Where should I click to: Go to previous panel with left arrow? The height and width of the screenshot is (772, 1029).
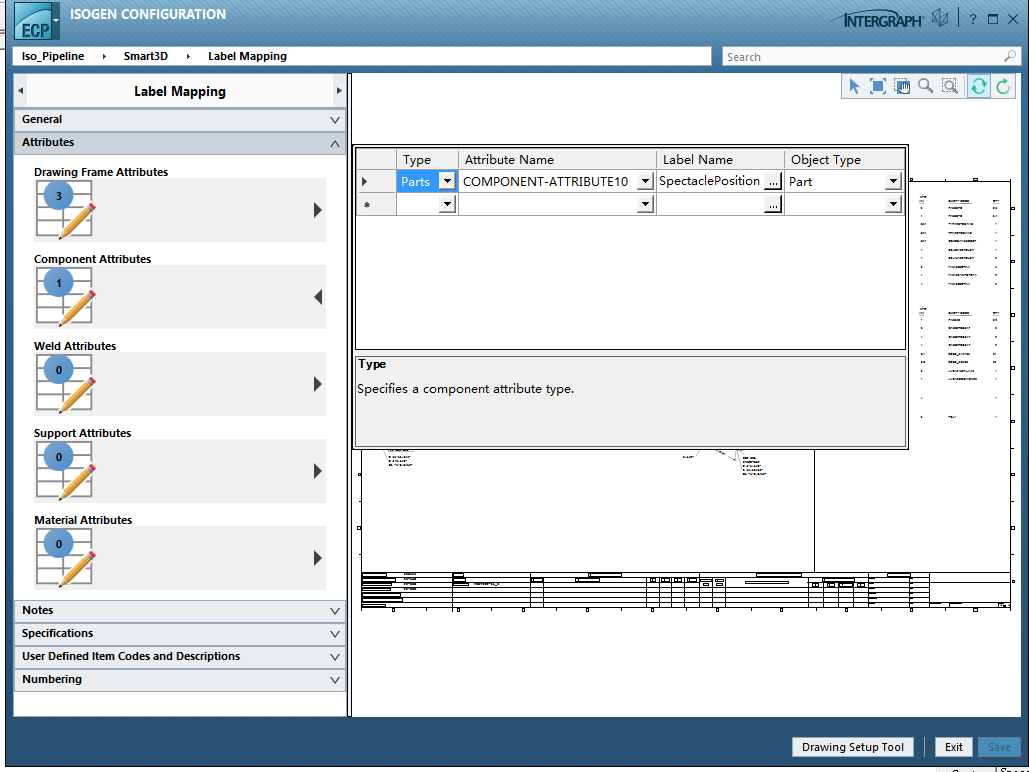pyautogui.click(x=20, y=91)
